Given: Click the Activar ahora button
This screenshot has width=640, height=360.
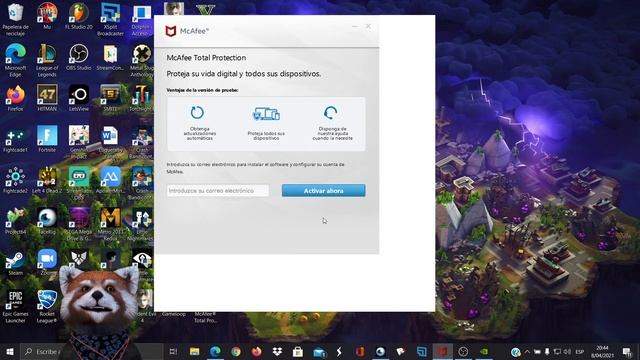Looking at the screenshot, I should (323, 191).
